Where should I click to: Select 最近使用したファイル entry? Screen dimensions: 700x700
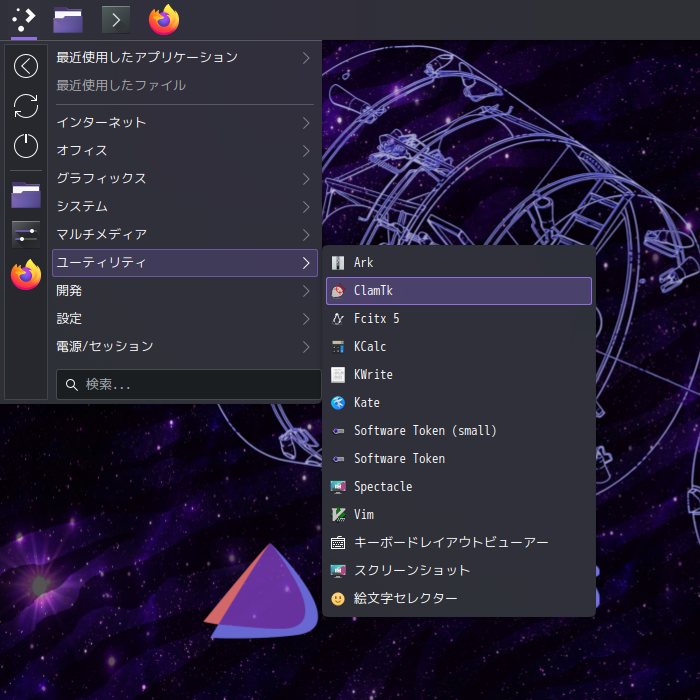pos(185,85)
